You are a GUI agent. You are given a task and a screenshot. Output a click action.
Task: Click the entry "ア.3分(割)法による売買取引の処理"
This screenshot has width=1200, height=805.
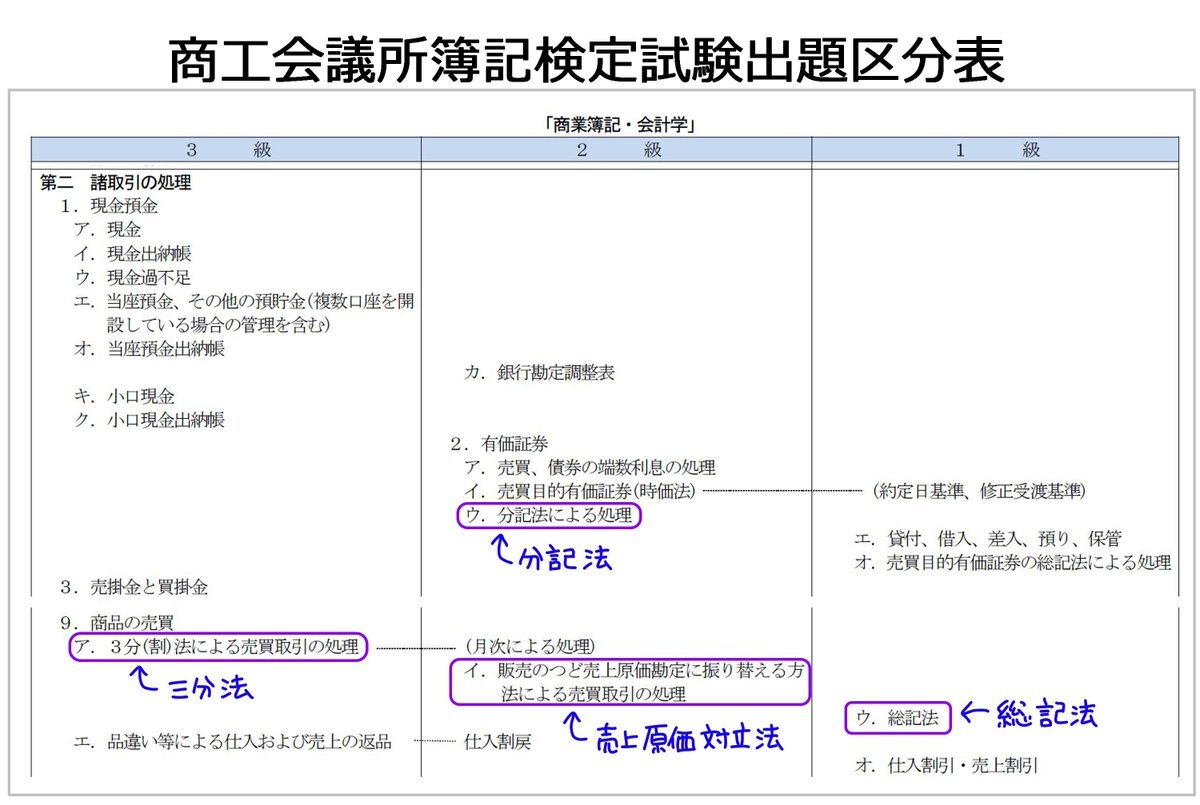[216, 647]
